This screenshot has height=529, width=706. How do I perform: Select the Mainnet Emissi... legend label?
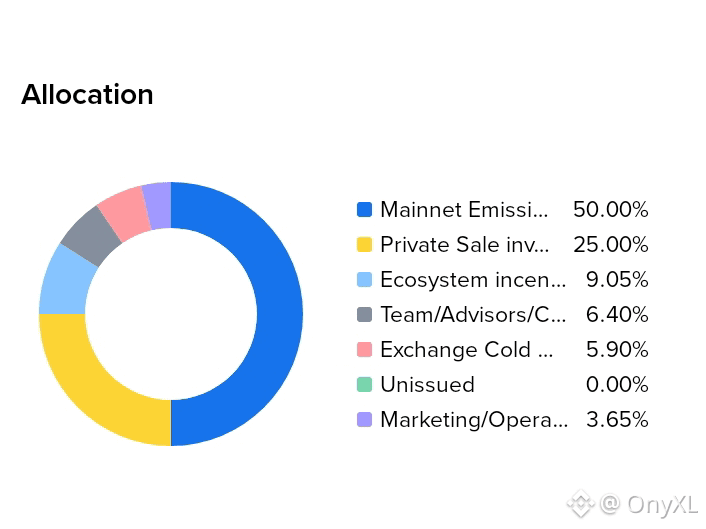(464, 210)
